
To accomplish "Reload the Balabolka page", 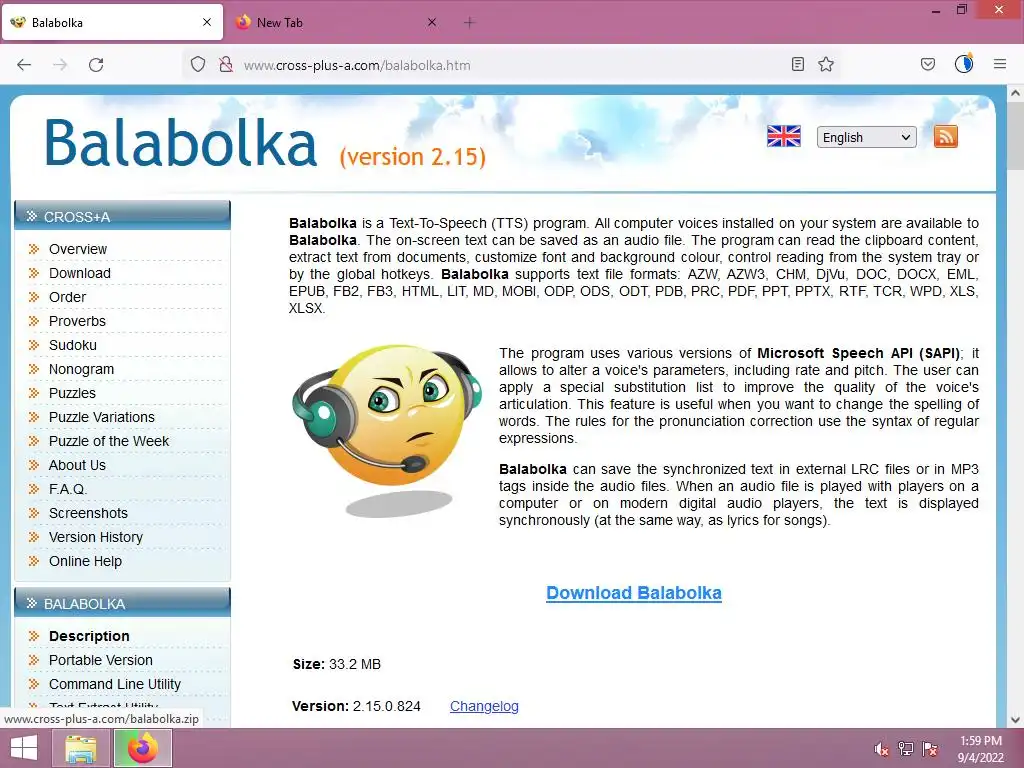I will coord(96,65).
